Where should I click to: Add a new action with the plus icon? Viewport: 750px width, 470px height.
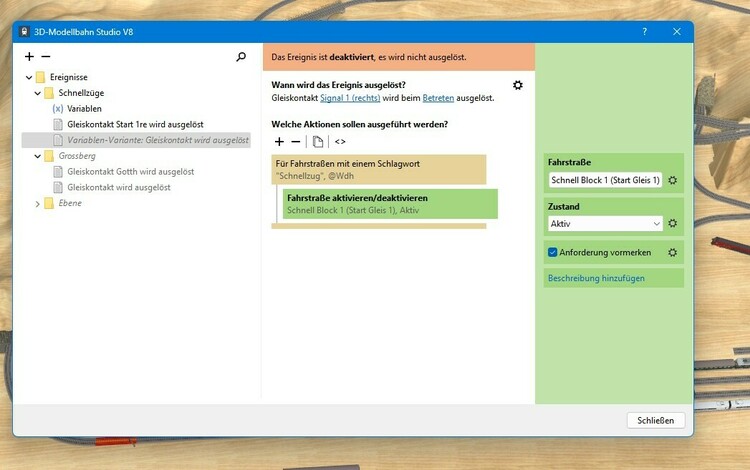(279, 142)
